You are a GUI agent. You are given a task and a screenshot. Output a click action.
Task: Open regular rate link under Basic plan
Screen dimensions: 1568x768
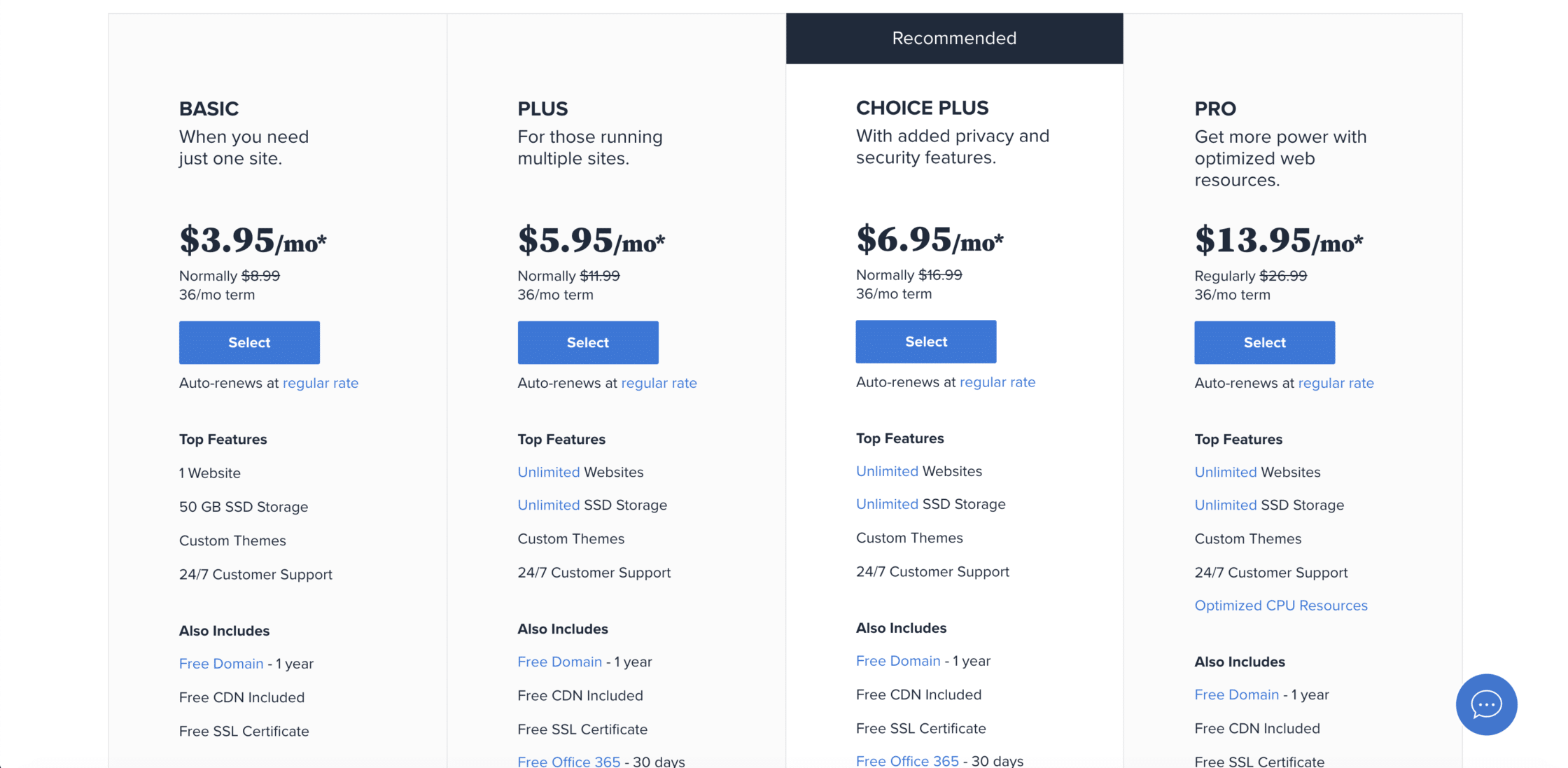(x=321, y=383)
